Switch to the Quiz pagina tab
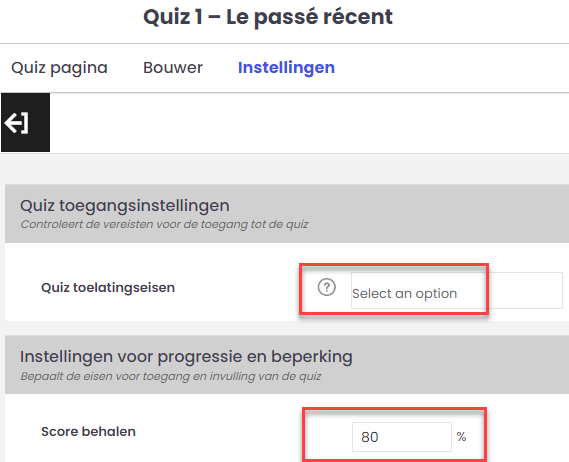569x462 pixels. (59, 68)
